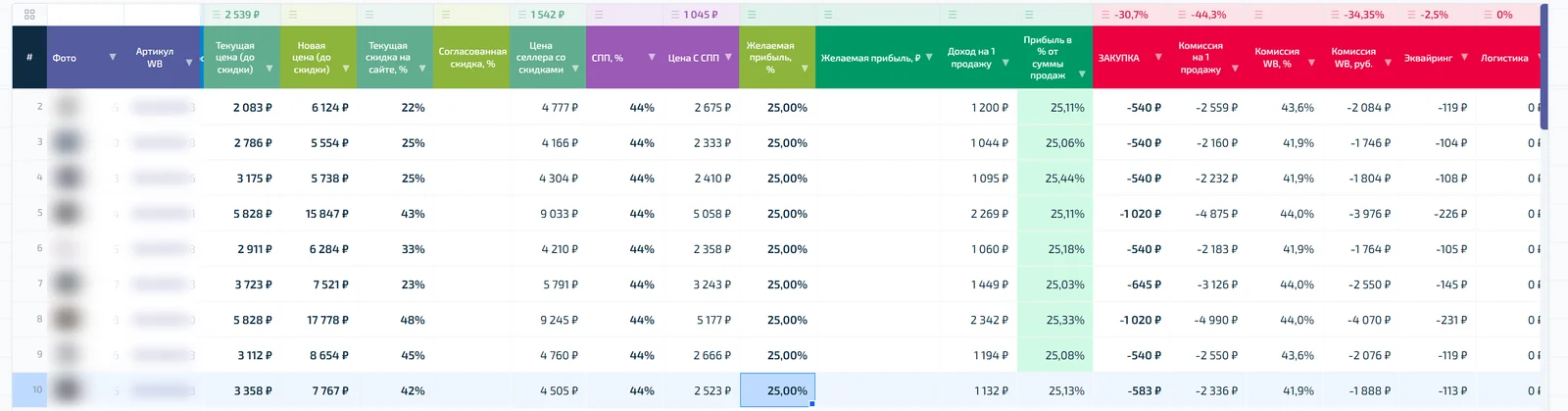The image size is (1568, 411).
Task: Click the lines icon above Доход на 1 продажу
Action: point(953,15)
